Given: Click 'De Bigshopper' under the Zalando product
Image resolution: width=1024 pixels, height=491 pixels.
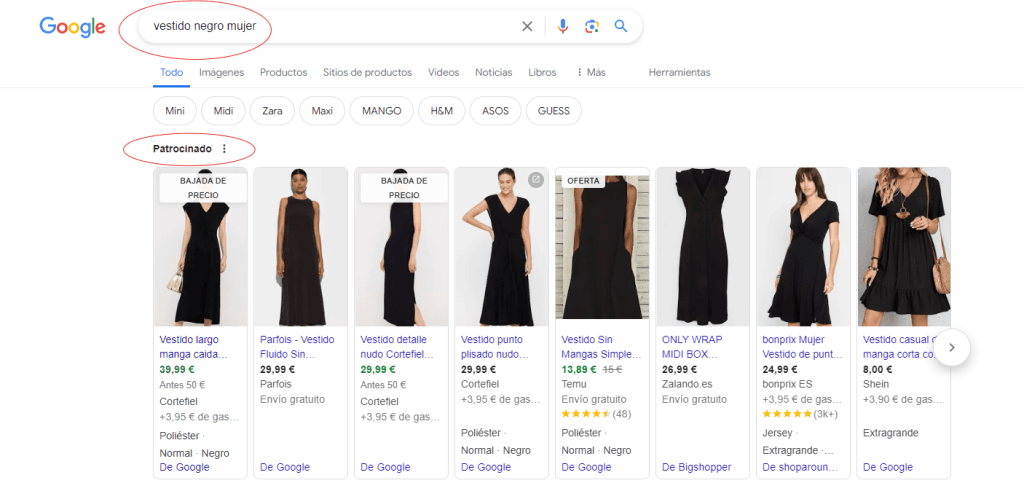Looking at the screenshot, I should (697, 467).
